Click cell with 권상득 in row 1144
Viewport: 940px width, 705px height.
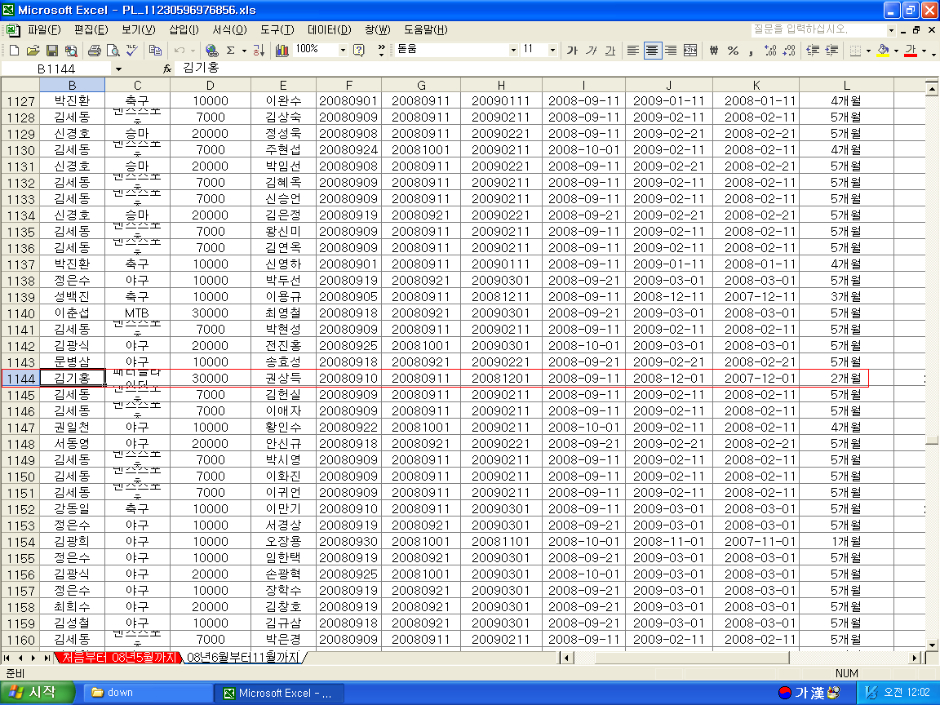[283, 378]
